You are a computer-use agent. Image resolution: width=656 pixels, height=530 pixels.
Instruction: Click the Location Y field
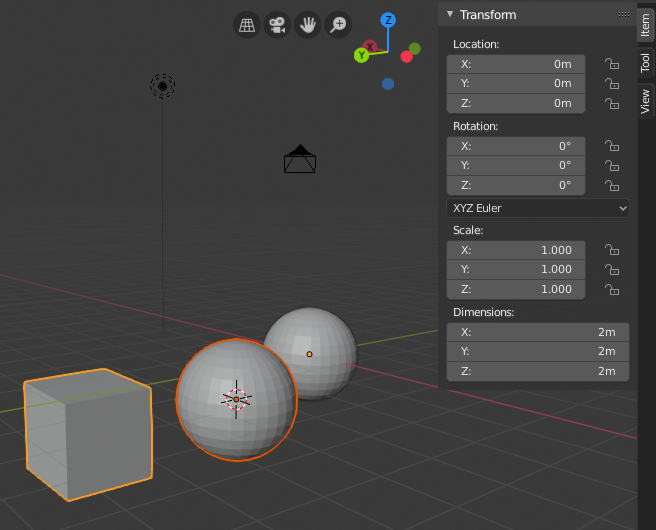pyautogui.click(x=516, y=83)
